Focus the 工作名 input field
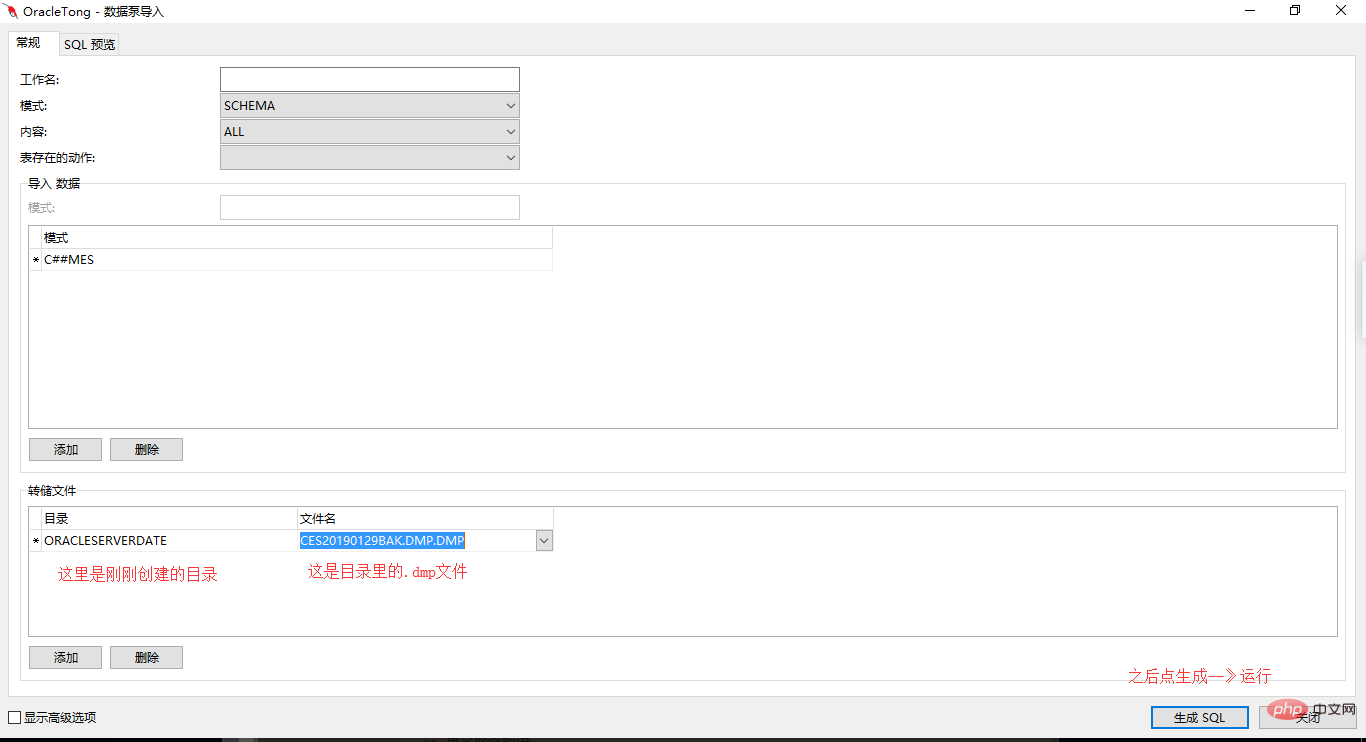Image resolution: width=1366 pixels, height=742 pixels. click(370, 79)
